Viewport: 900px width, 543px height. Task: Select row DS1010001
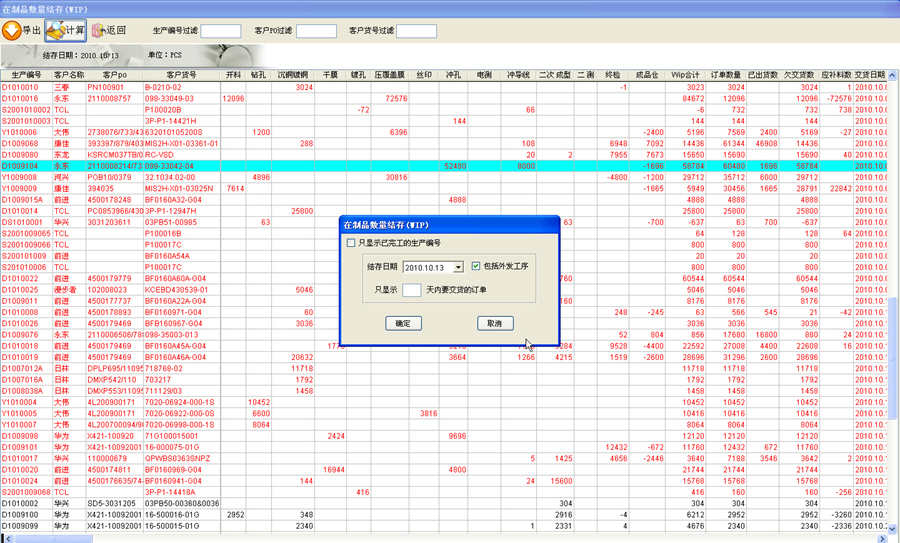(x=444, y=222)
